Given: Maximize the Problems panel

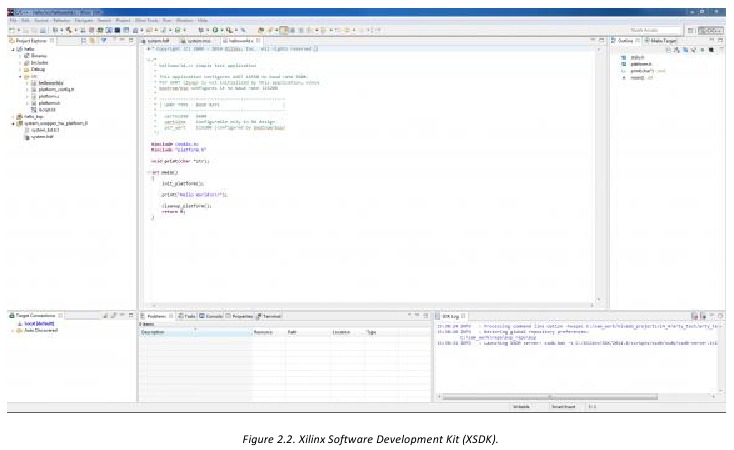Looking at the screenshot, I should click(x=425, y=315).
